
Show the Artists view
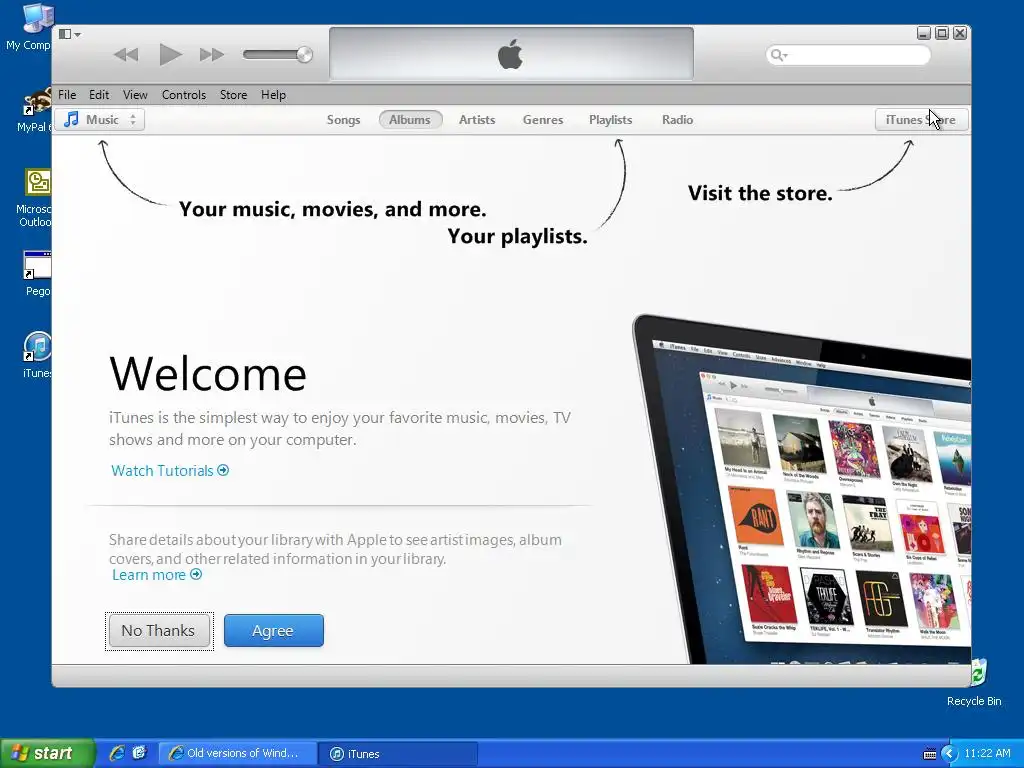tap(477, 120)
